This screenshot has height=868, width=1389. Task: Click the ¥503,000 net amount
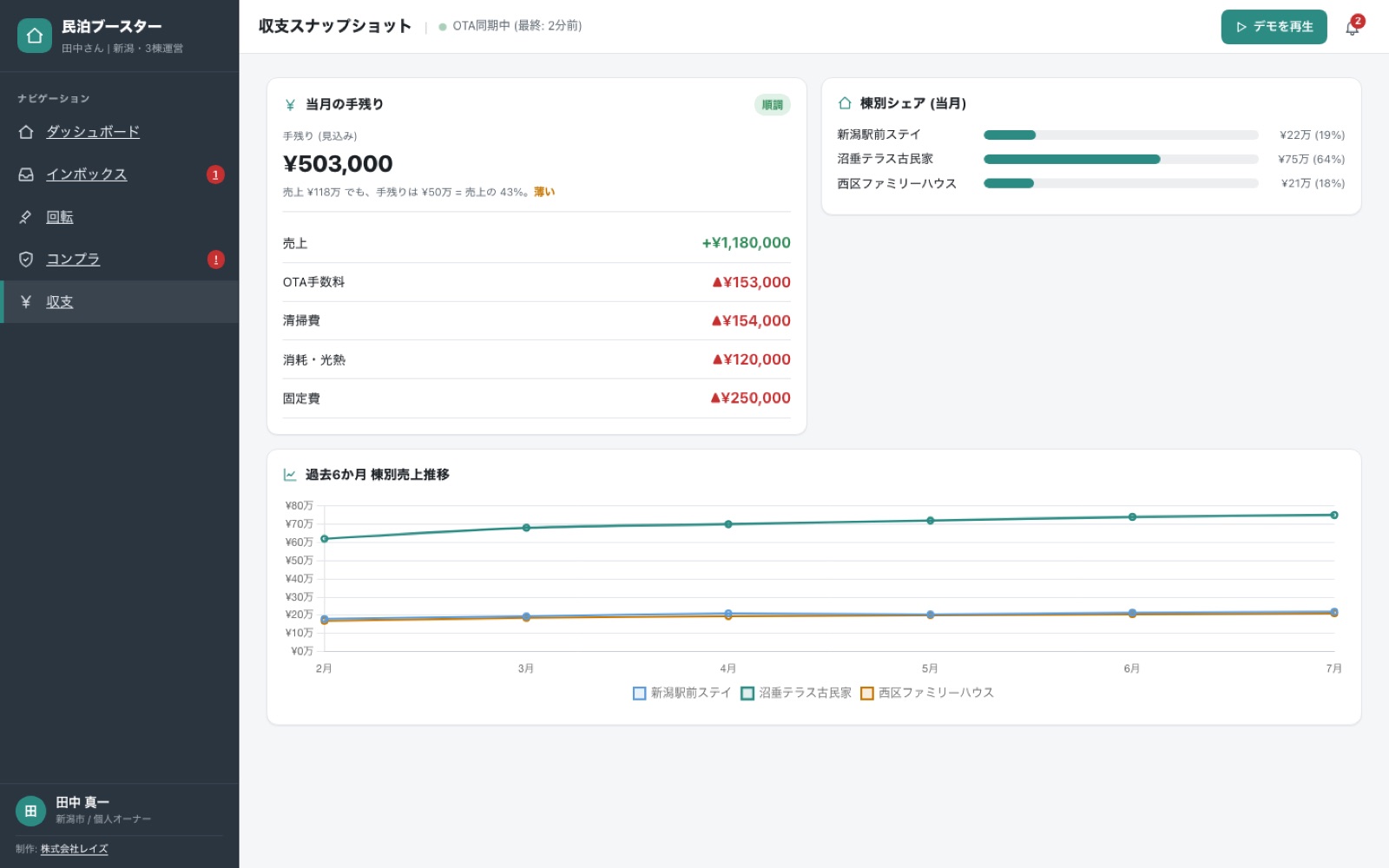[x=338, y=164]
